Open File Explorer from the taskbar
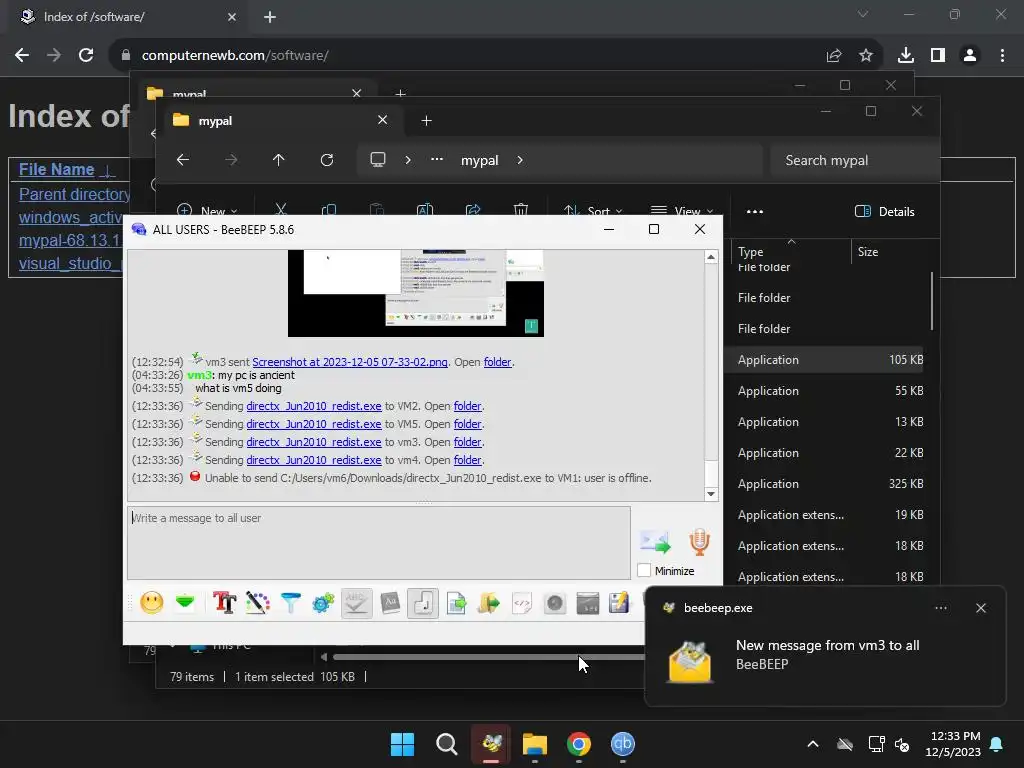The image size is (1024, 768). (534, 744)
